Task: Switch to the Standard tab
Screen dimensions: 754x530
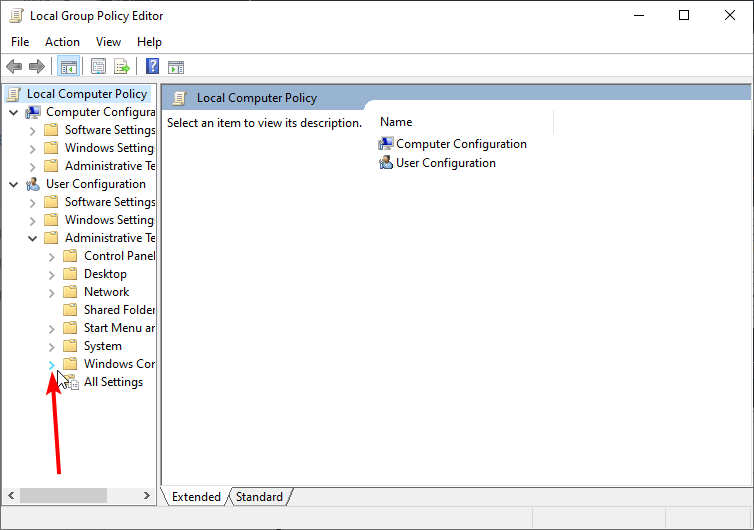Action: coord(259,496)
